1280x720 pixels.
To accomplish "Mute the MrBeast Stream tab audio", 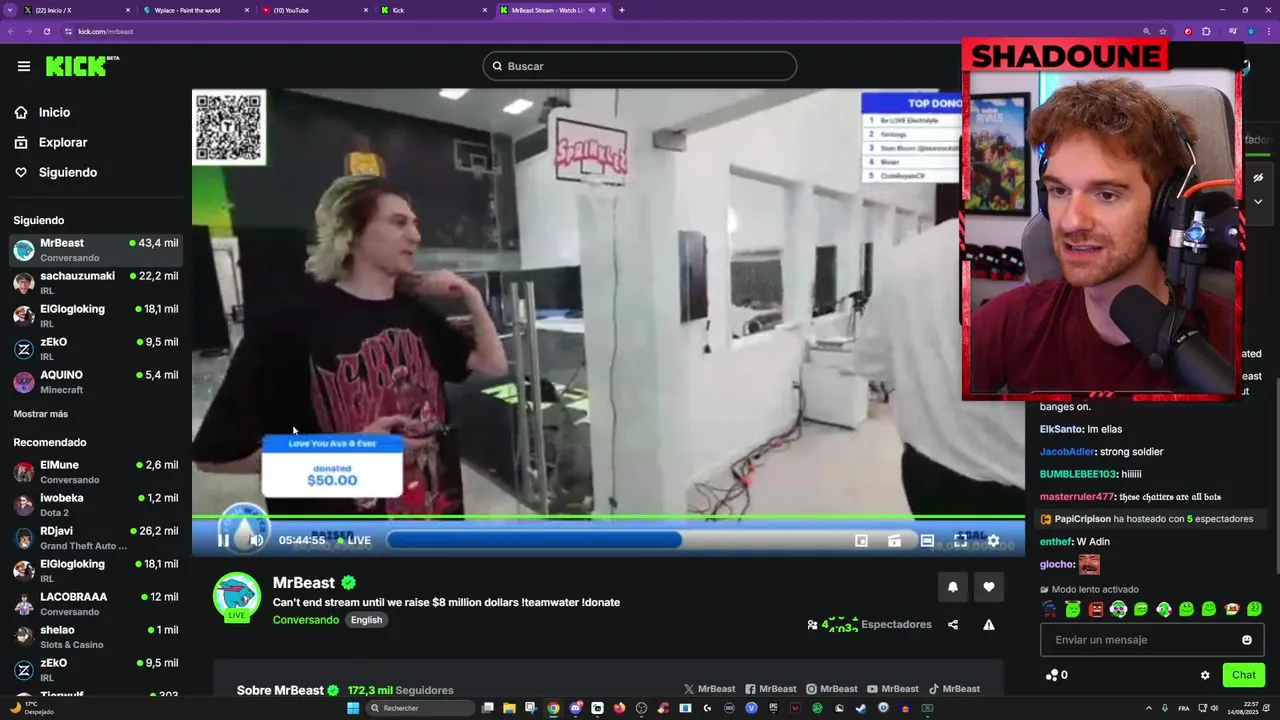I will pyautogui.click(x=592, y=10).
